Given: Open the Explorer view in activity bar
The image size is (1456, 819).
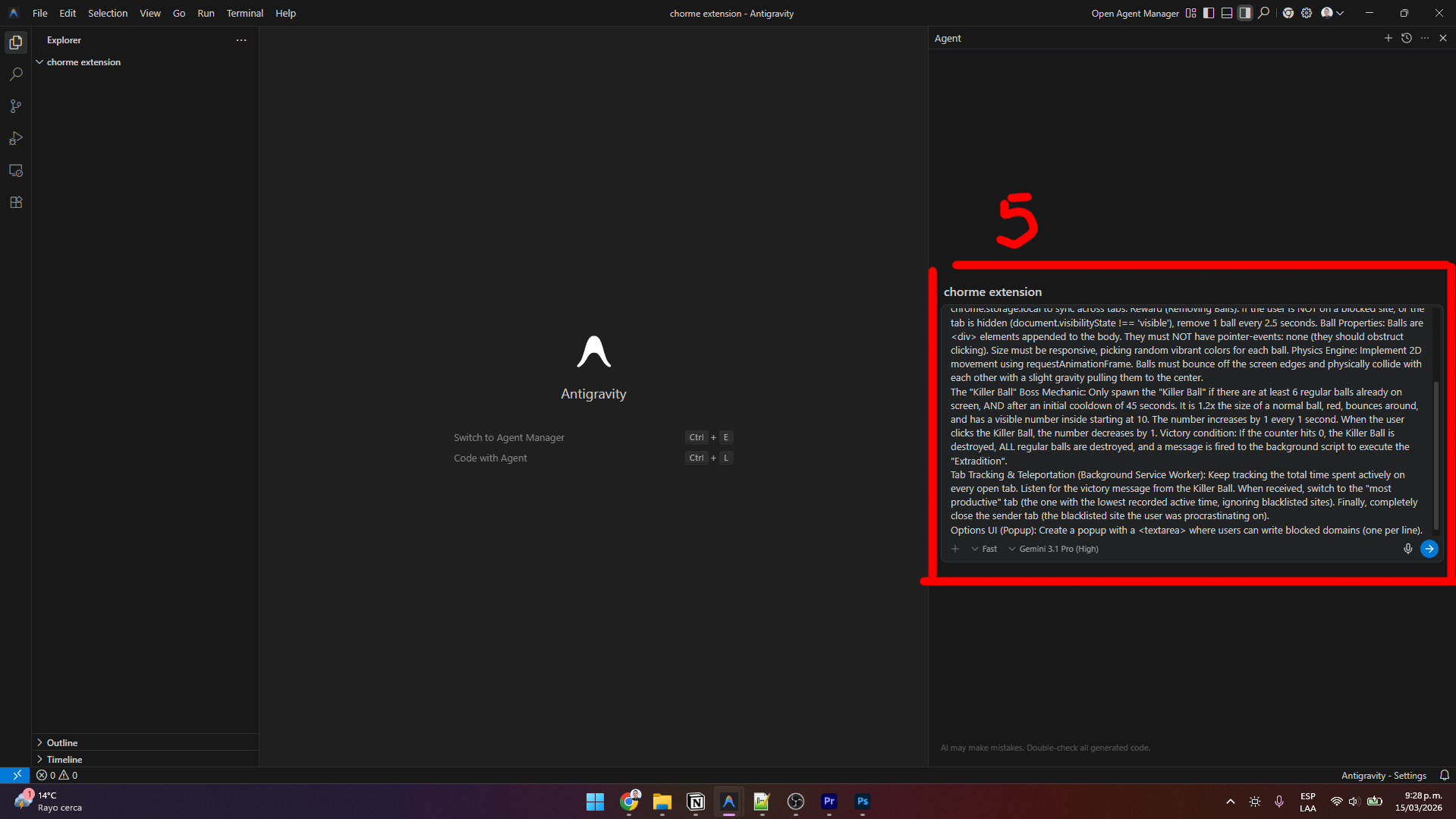Looking at the screenshot, I should click(16, 43).
